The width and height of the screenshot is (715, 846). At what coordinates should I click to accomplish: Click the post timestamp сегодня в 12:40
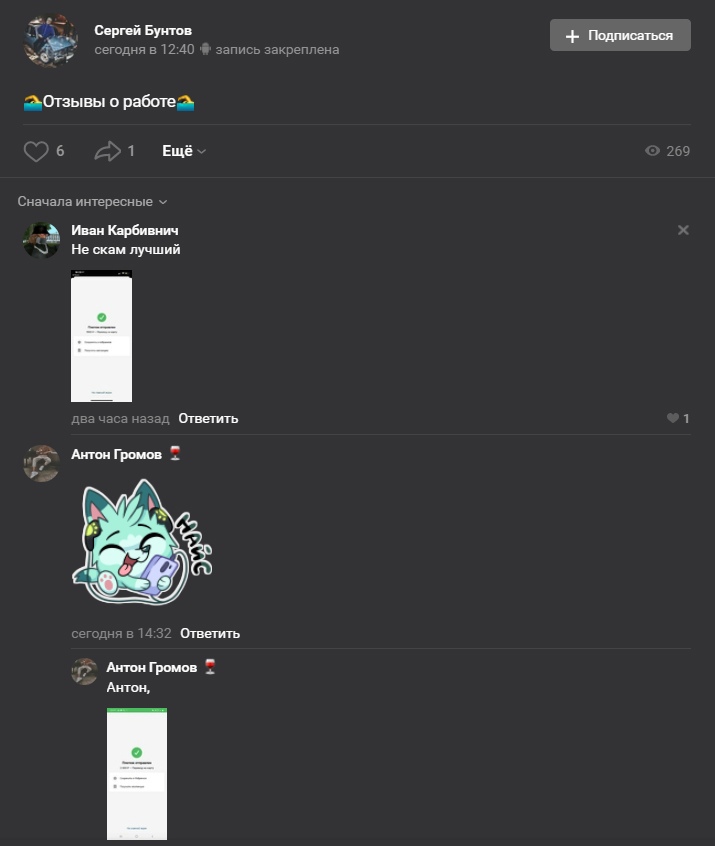(144, 50)
